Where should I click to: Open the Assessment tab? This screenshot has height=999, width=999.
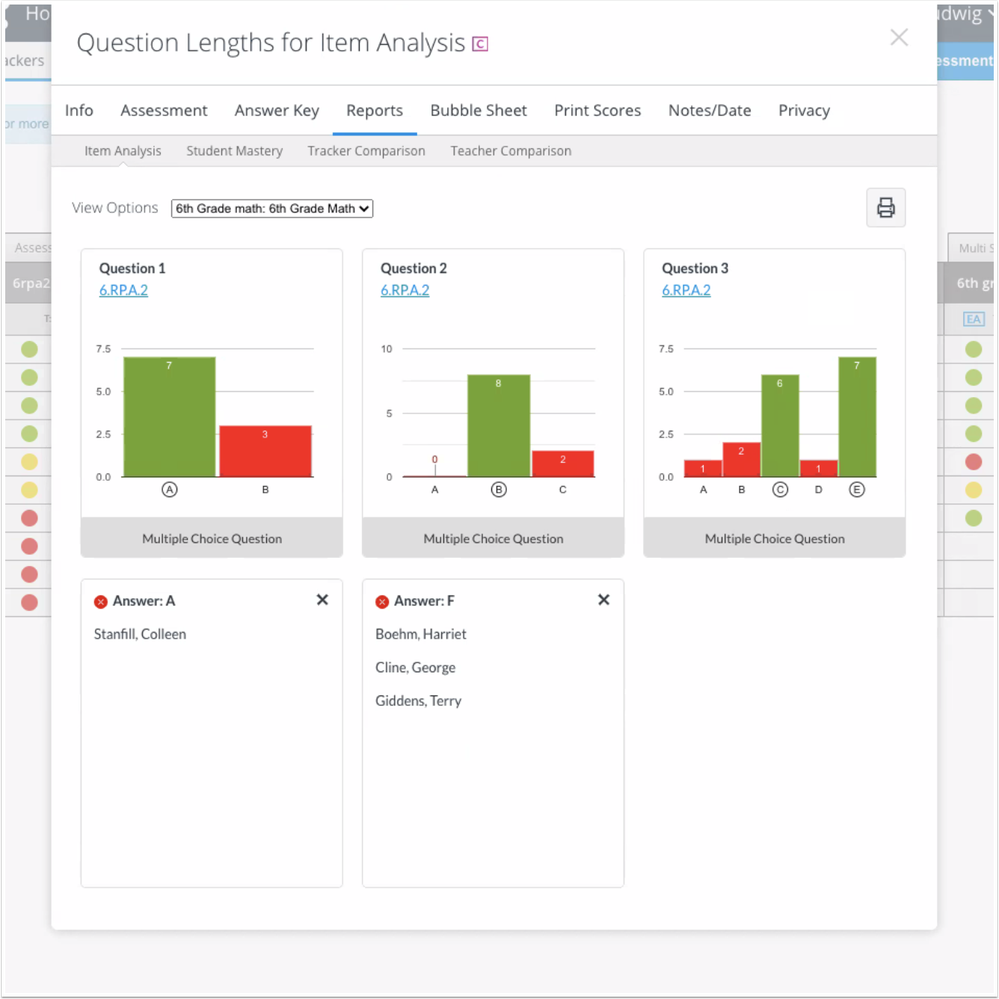click(x=164, y=110)
